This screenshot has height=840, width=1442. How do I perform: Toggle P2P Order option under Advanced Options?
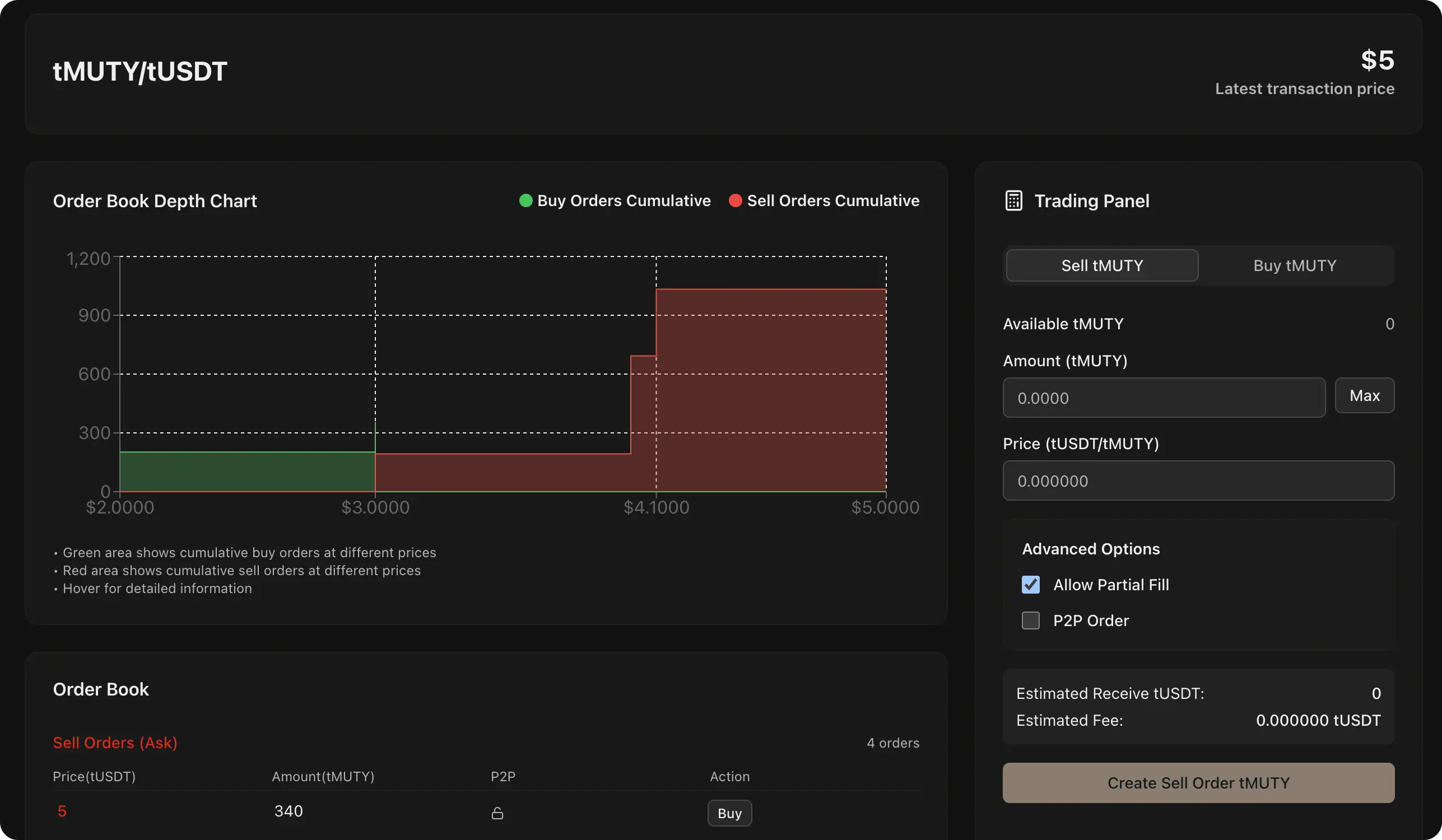coord(1031,620)
